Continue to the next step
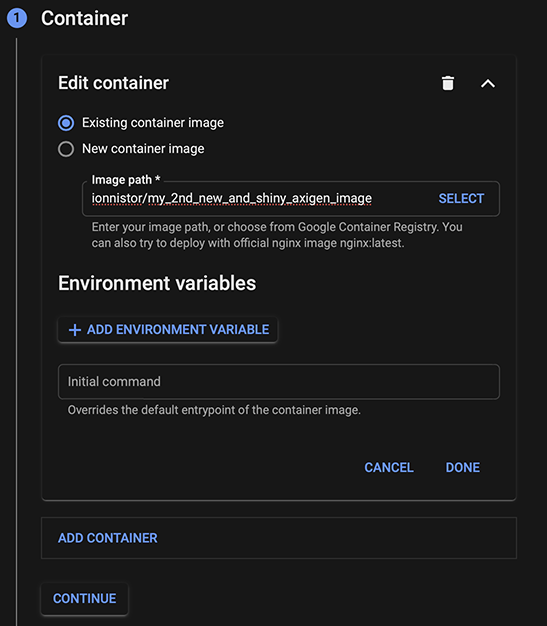The image size is (547, 626). coord(85,598)
